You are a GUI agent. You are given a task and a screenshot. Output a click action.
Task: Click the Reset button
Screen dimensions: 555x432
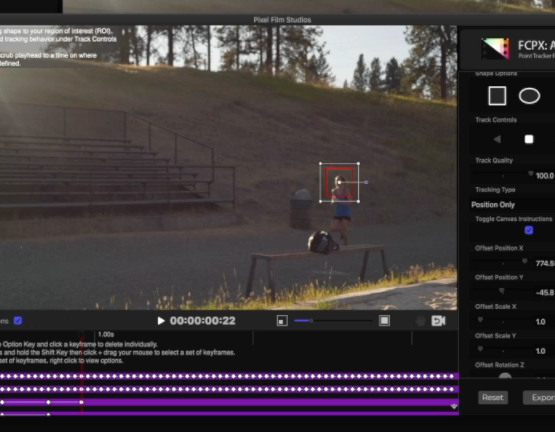click(493, 397)
